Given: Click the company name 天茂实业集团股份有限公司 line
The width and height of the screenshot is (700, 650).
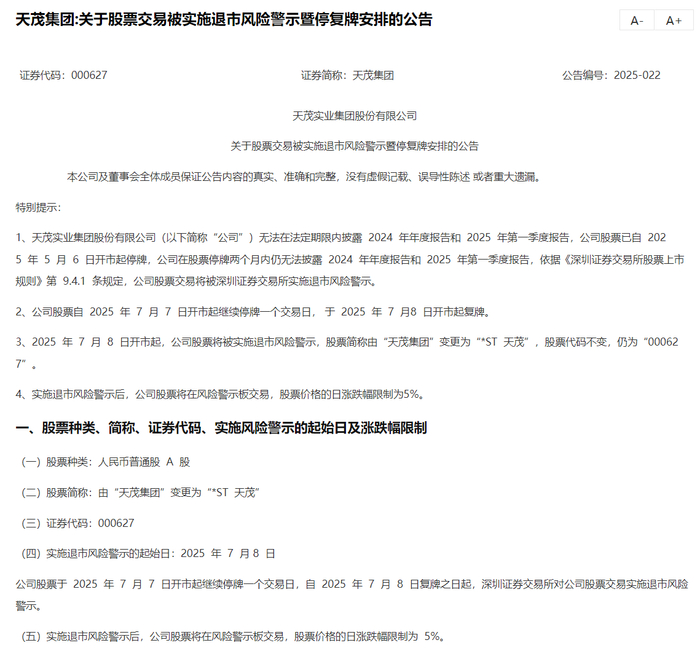Looking at the screenshot, I should pos(354,116).
